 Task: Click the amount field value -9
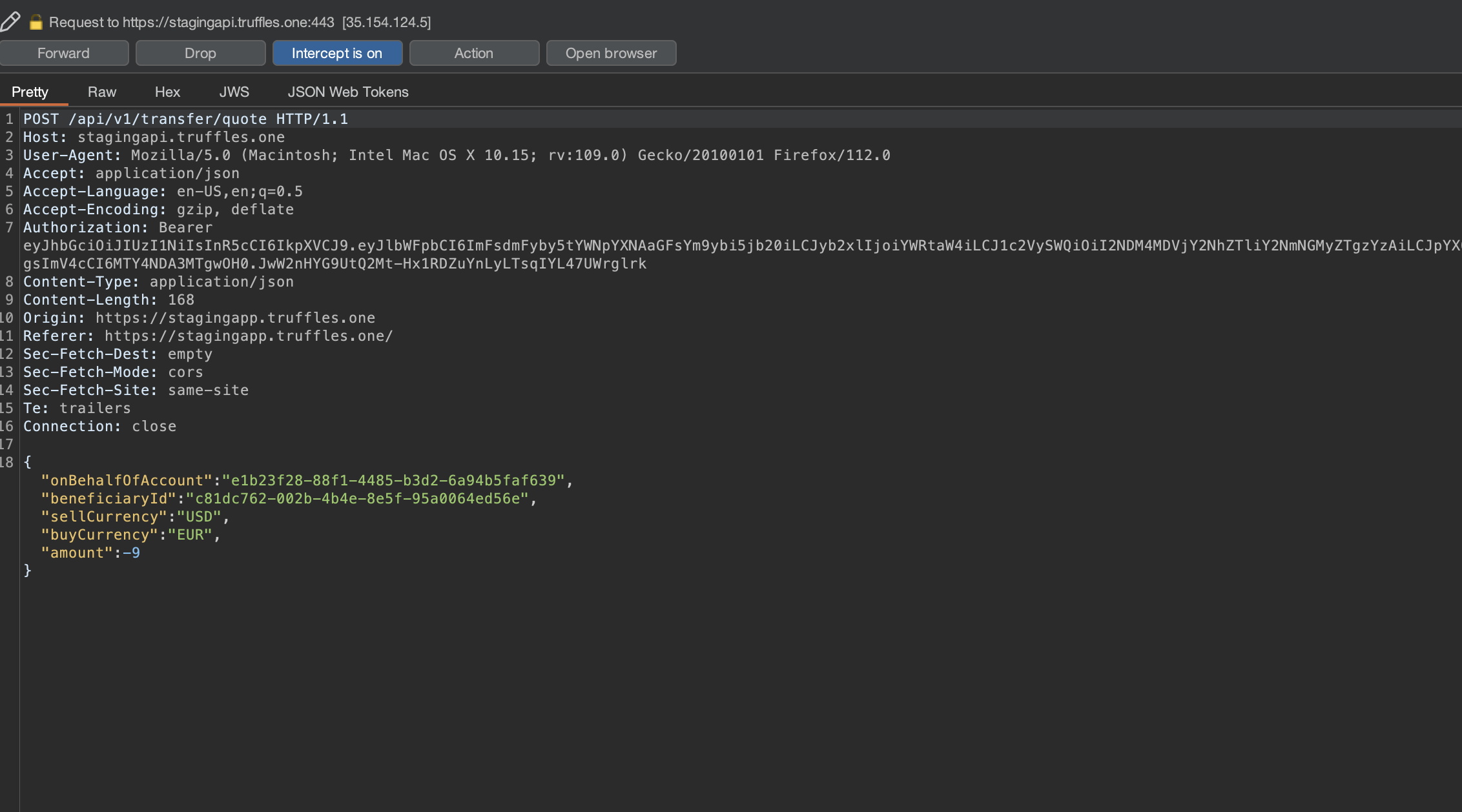[x=133, y=552]
